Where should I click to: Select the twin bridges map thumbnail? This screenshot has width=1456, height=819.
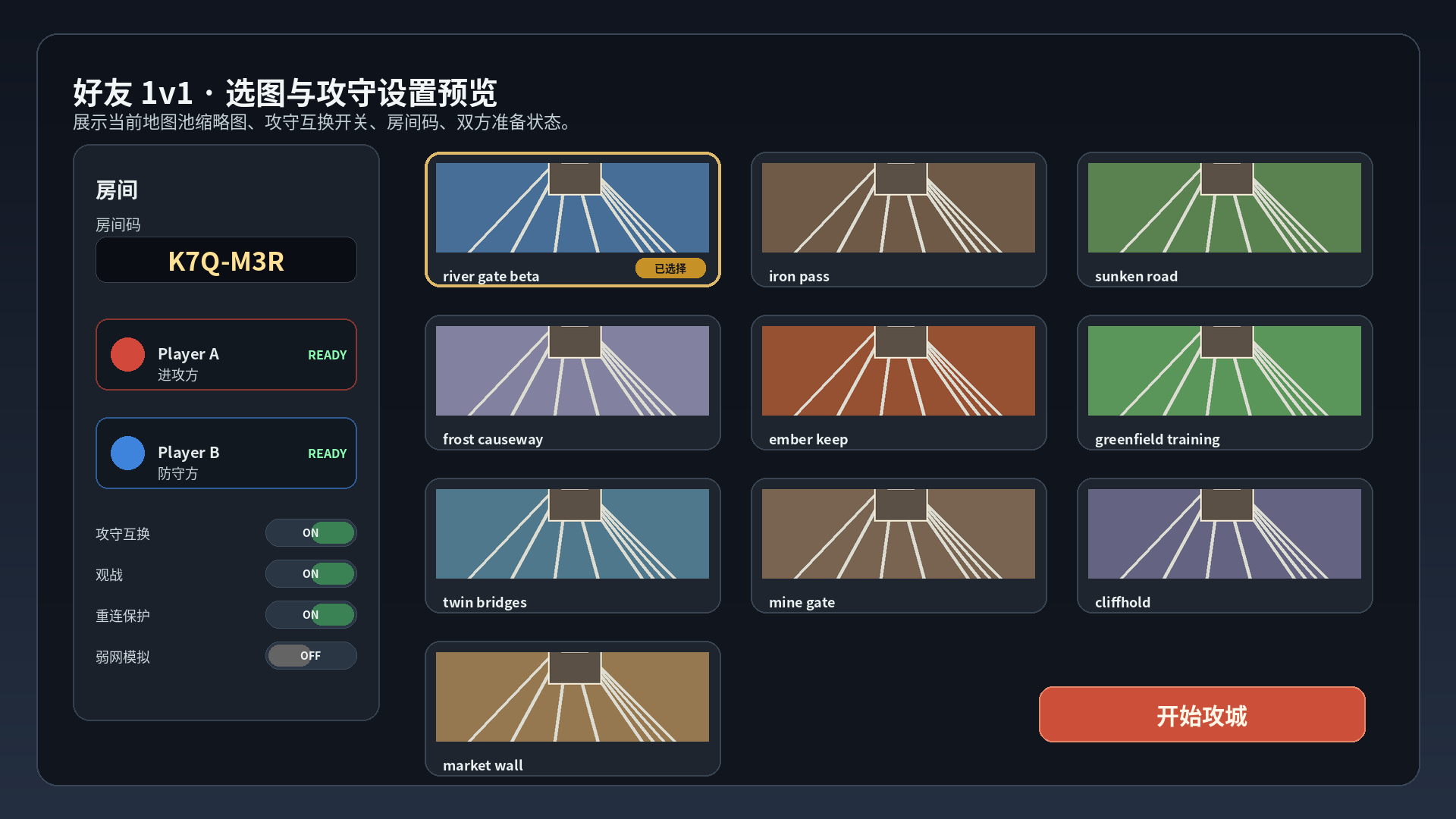(x=573, y=534)
